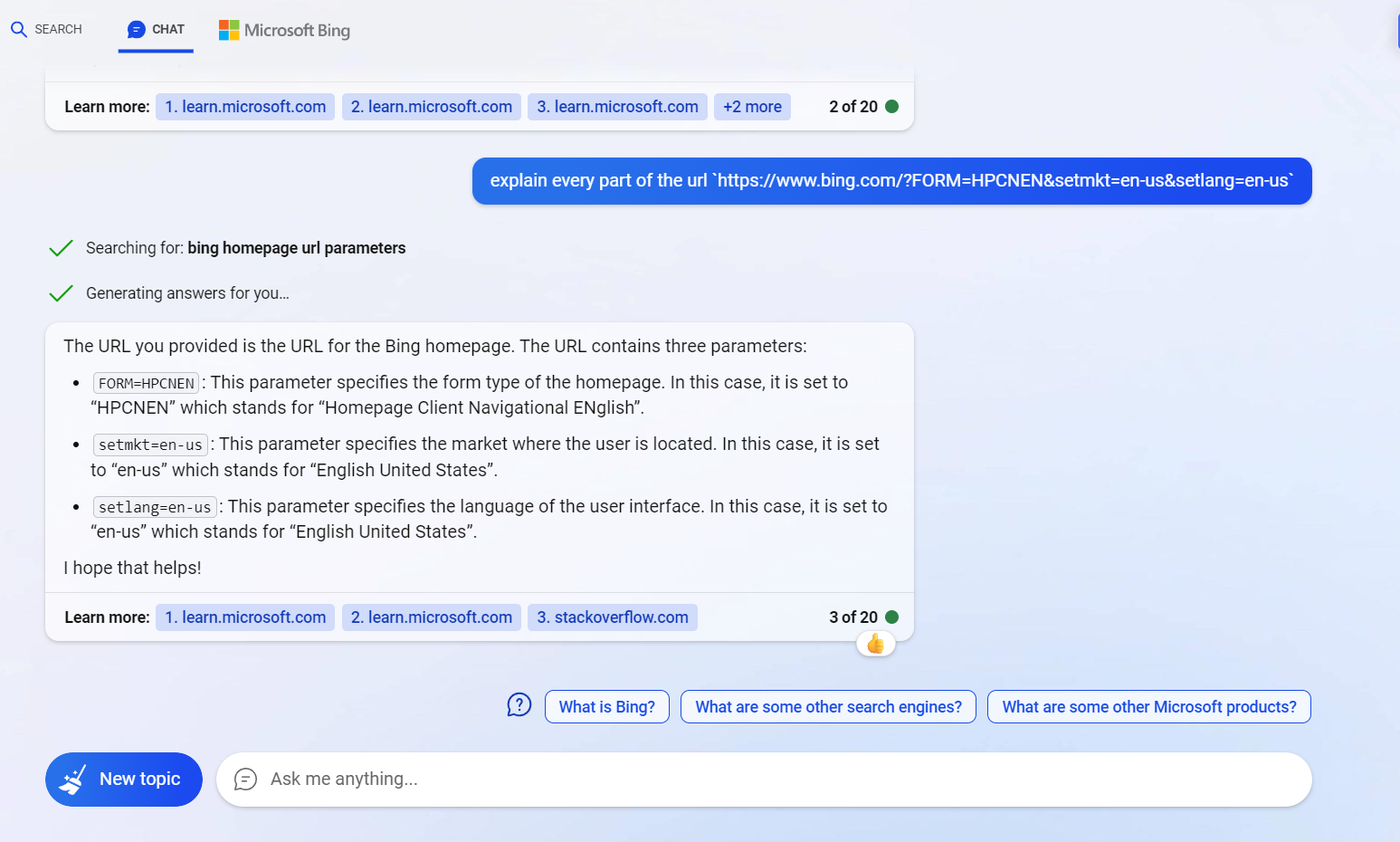Select "What are some other Microsoft products?"
The image size is (1400, 842).
[x=1148, y=706]
